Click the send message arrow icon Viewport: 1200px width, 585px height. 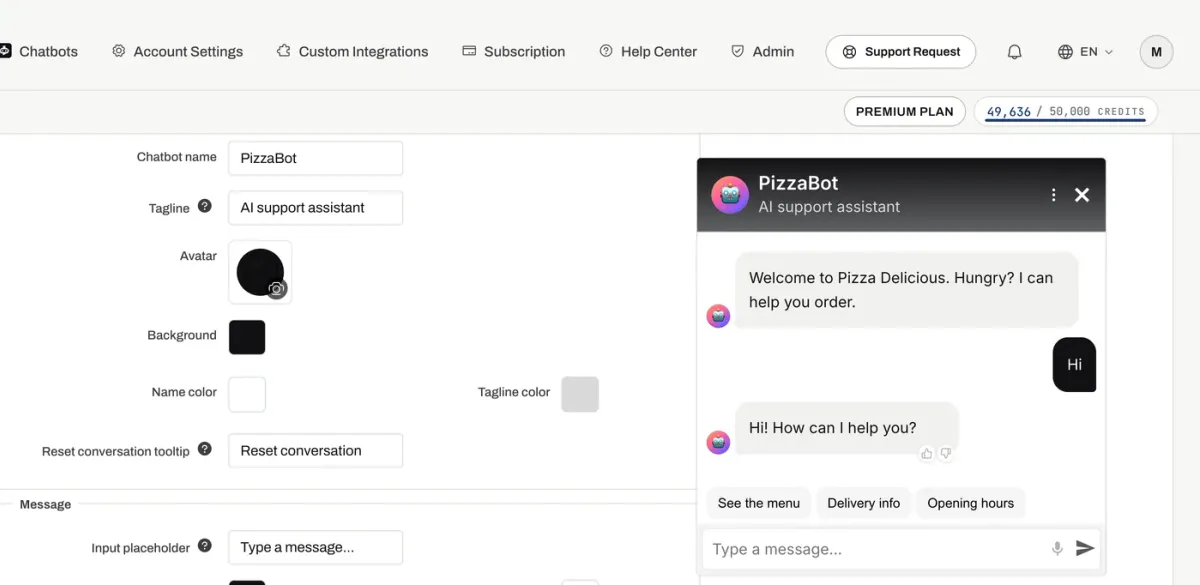[x=1085, y=548]
